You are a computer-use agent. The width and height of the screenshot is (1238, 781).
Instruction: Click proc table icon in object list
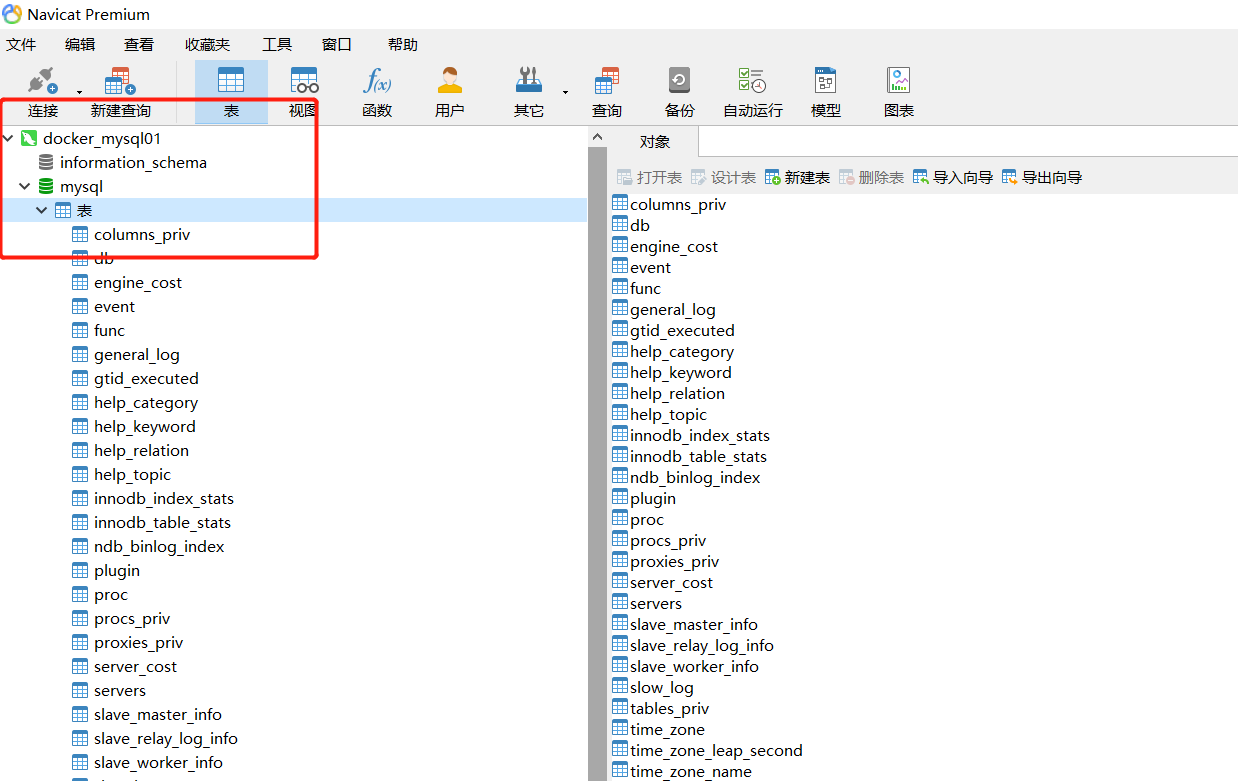(x=620, y=519)
